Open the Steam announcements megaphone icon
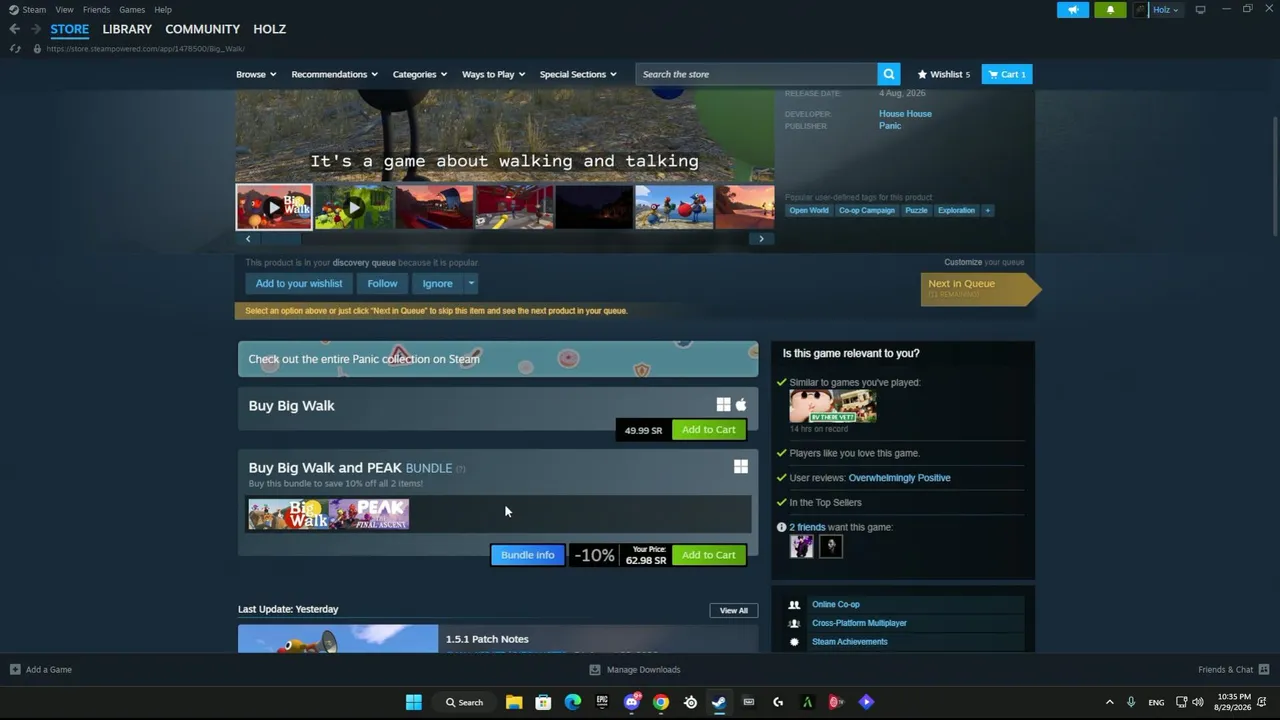The image size is (1280, 720). click(x=1073, y=10)
